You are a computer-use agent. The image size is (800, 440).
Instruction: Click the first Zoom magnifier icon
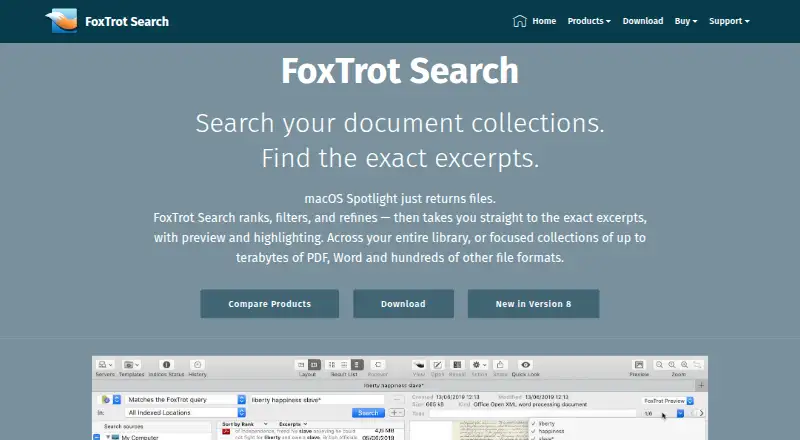click(660, 364)
